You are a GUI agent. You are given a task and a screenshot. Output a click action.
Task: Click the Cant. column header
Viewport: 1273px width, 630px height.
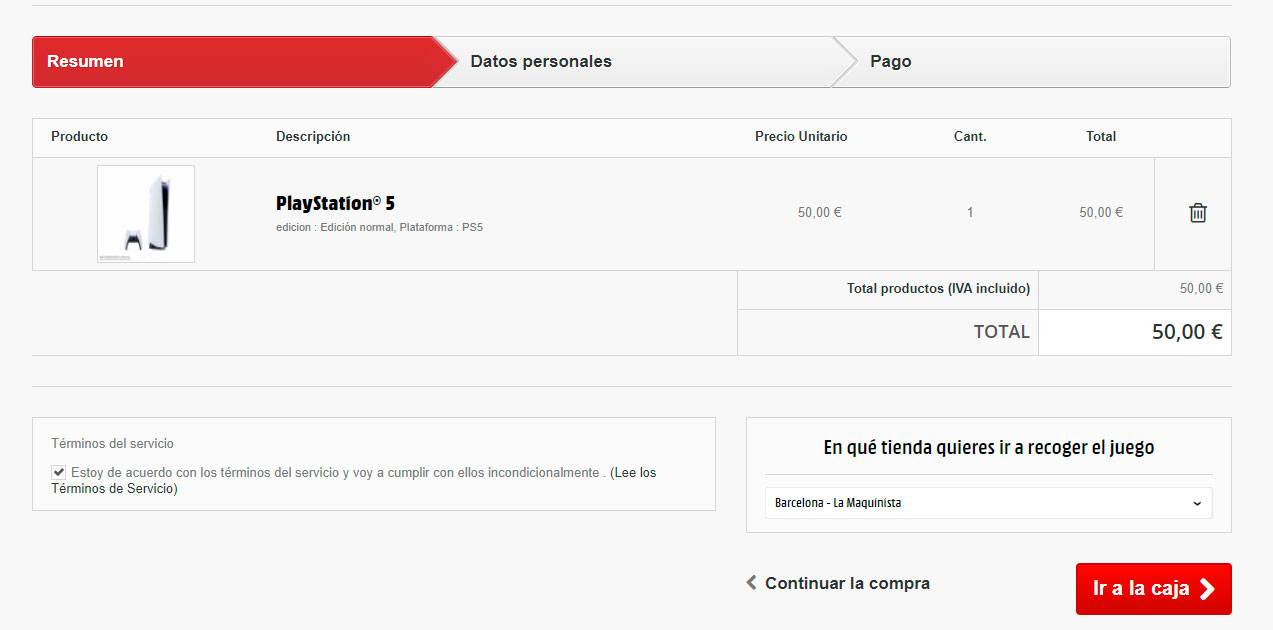point(970,137)
